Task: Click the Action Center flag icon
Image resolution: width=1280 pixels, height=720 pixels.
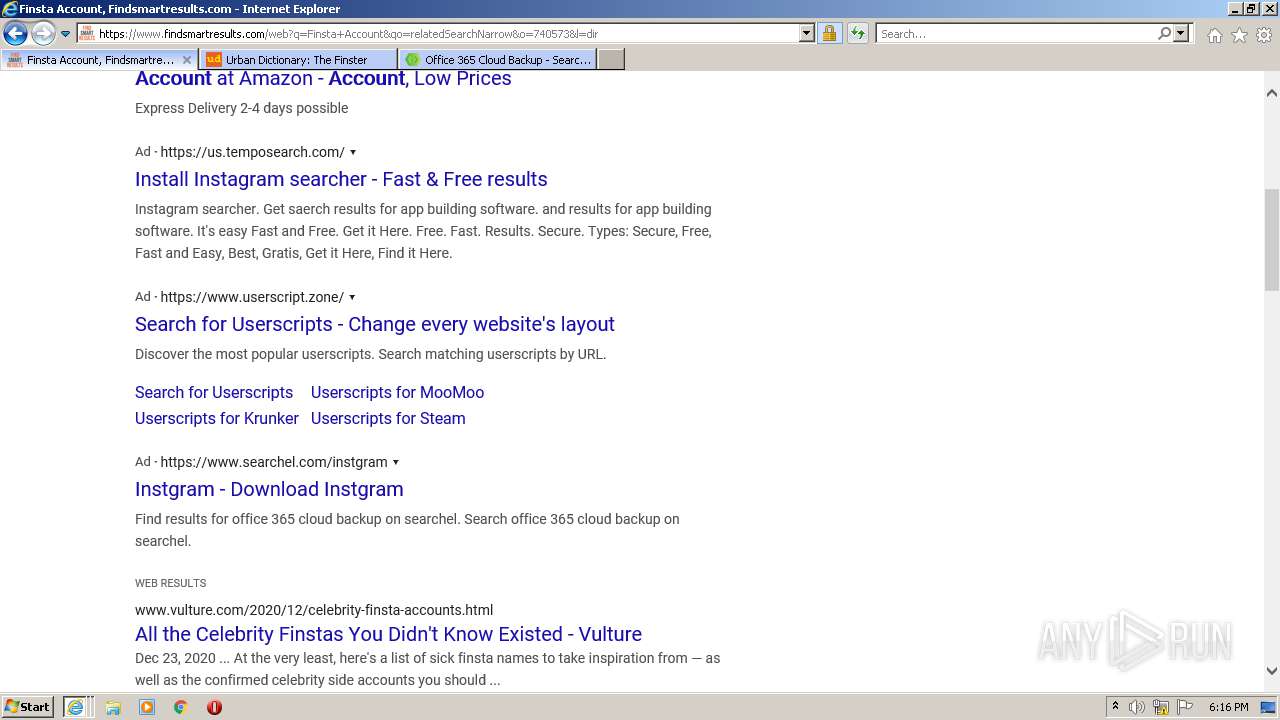Action: click(x=1185, y=707)
